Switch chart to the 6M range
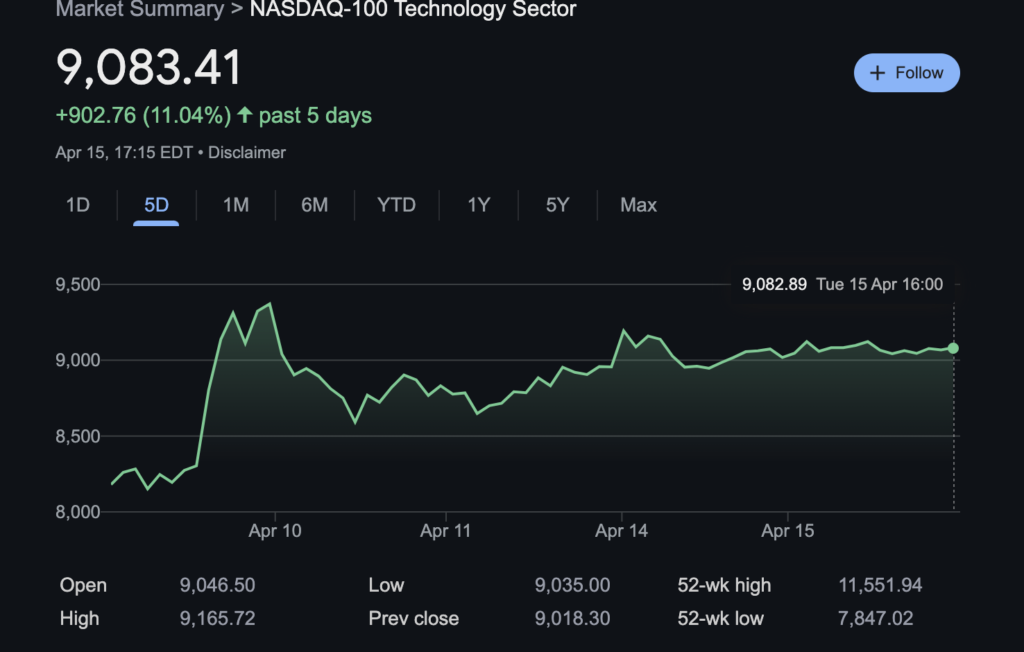This screenshot has height=652, width=1024. [x=314, y=205]
